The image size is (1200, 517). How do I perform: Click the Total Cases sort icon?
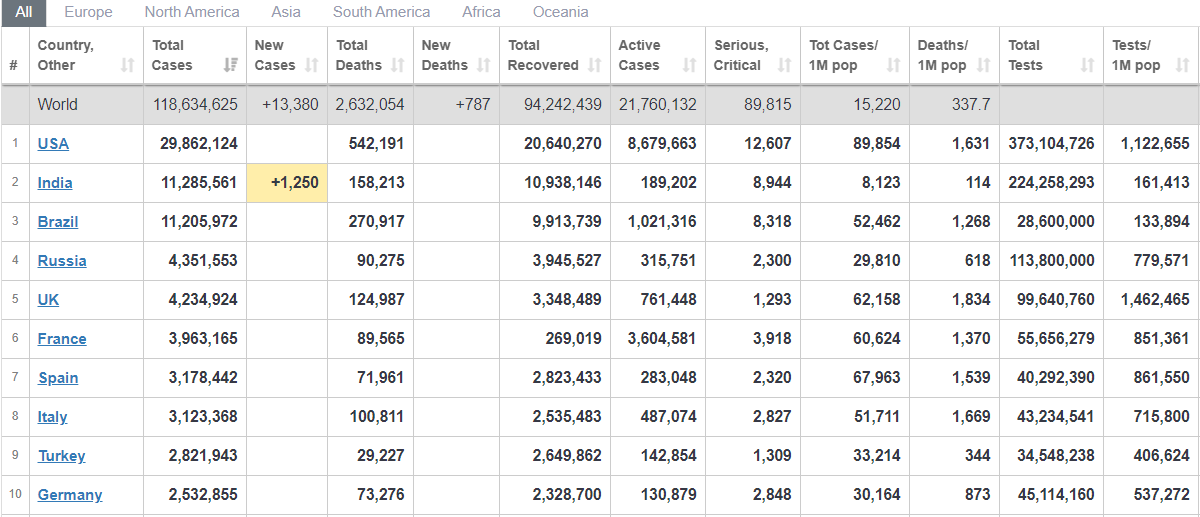(231, 65)
